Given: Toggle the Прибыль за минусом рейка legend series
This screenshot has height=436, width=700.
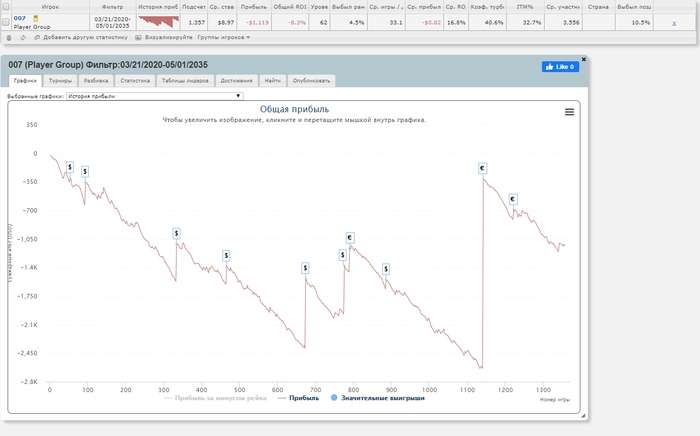Looking at the screenshot, I should pos(215,398).
